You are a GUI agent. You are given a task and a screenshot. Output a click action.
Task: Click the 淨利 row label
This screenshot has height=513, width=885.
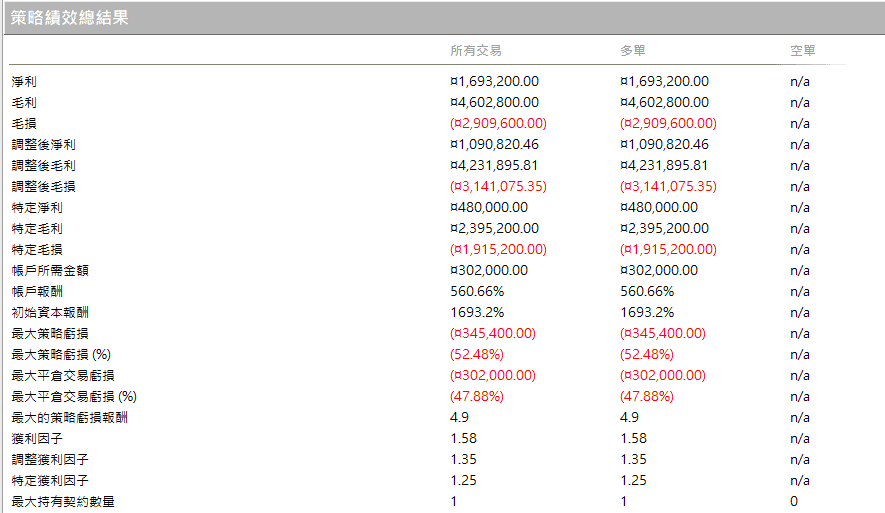24,82
